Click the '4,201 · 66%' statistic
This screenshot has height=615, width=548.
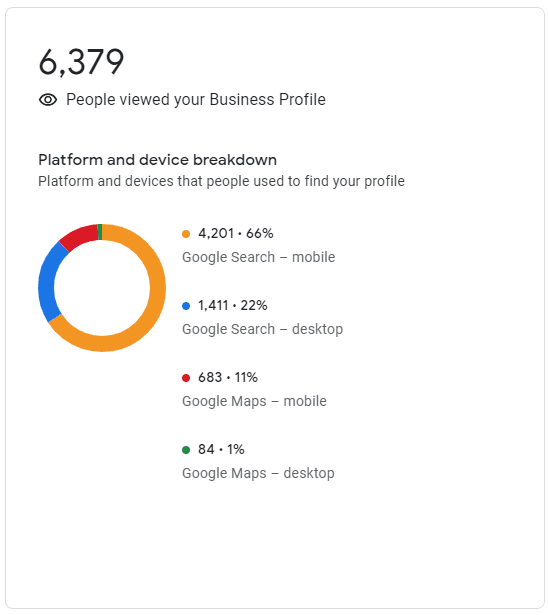(235, 233)
